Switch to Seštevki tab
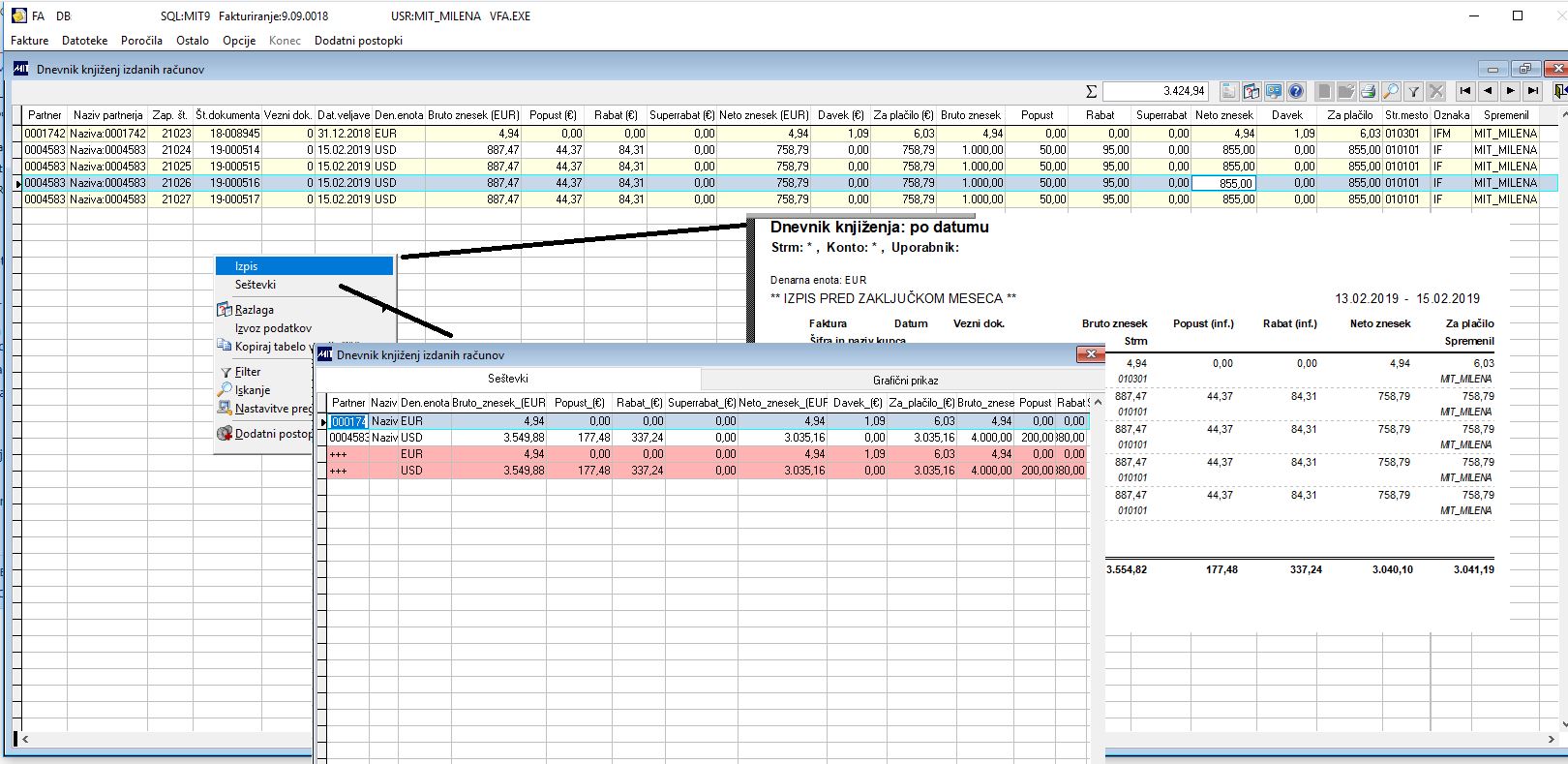Image resolution: width=1568 pixels, height=764 pixels. (508, 379)
